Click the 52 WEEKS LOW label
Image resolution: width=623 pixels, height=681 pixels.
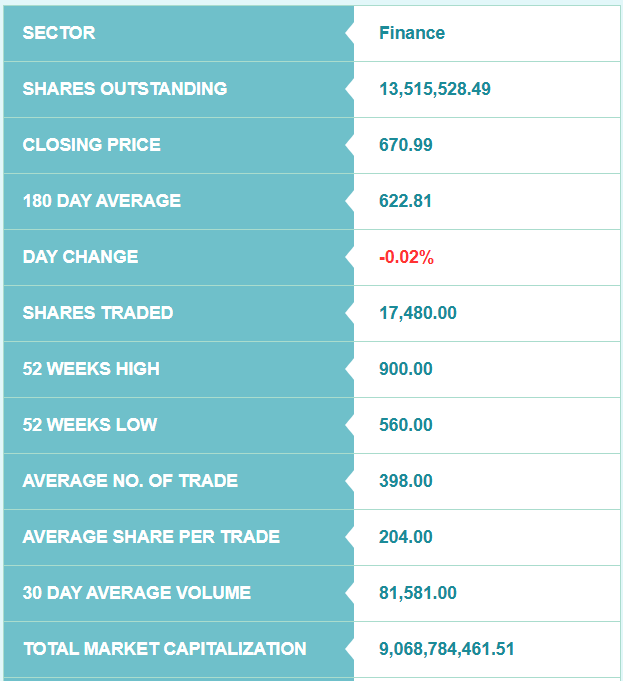[x=90, y=425]
